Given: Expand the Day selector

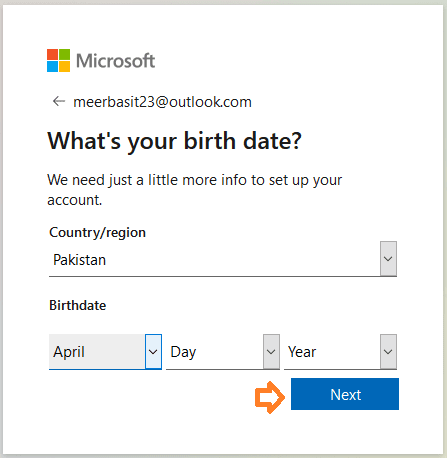Looking at the screenshot, I should point(223,352).
